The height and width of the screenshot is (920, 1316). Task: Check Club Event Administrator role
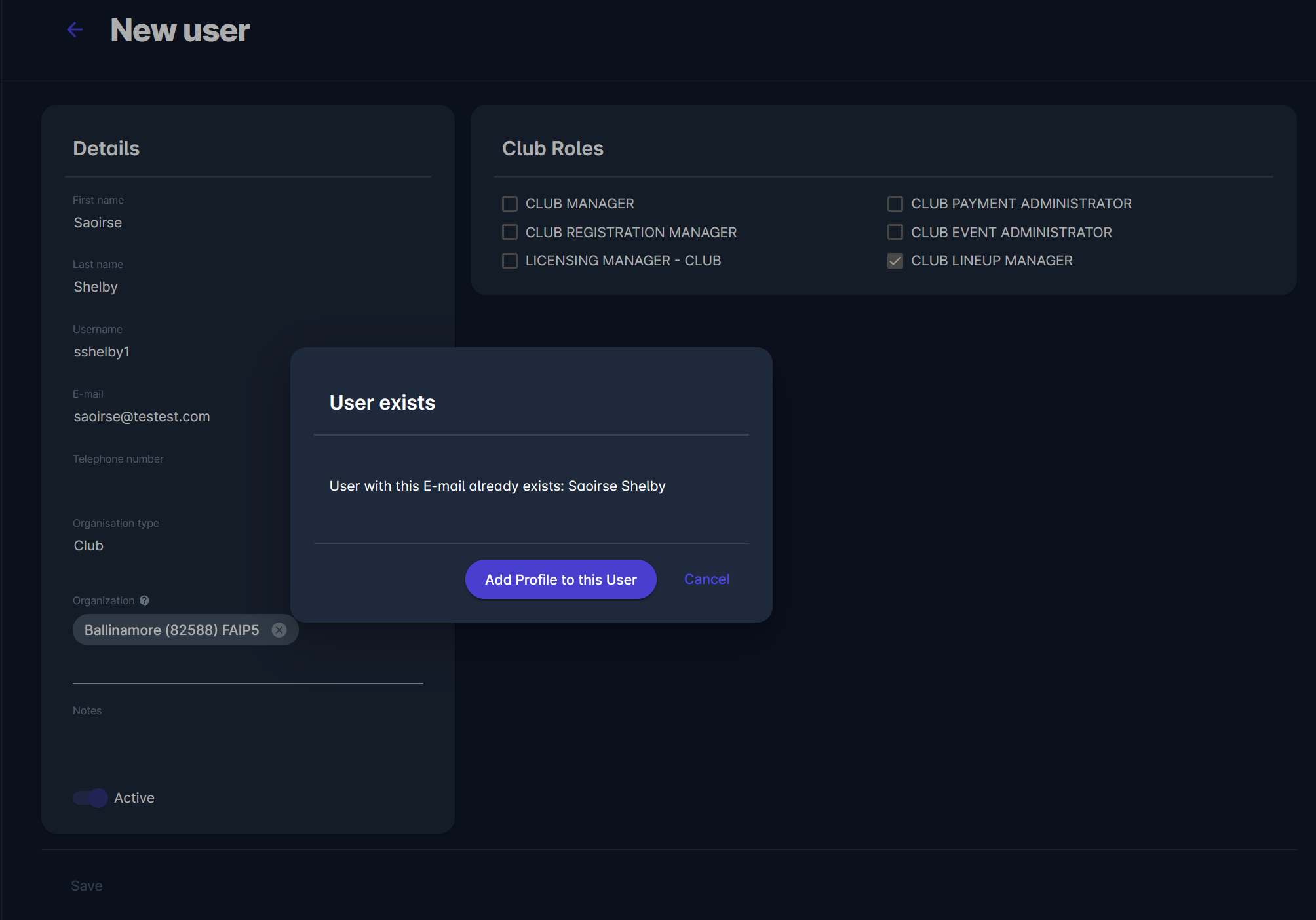click(x=895, y=232)
